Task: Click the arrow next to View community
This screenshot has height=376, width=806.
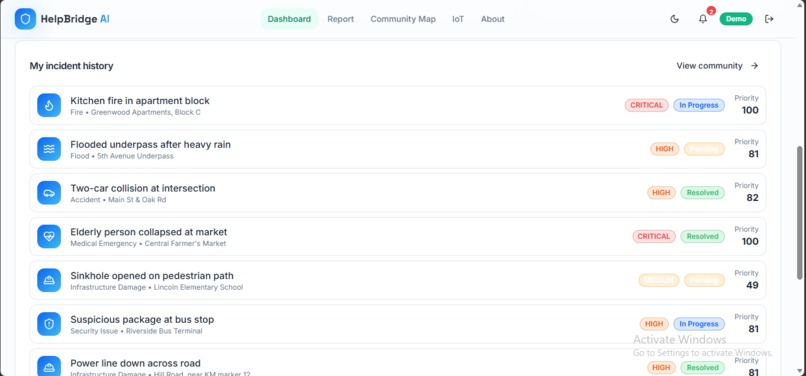Action: pos(754,66)
